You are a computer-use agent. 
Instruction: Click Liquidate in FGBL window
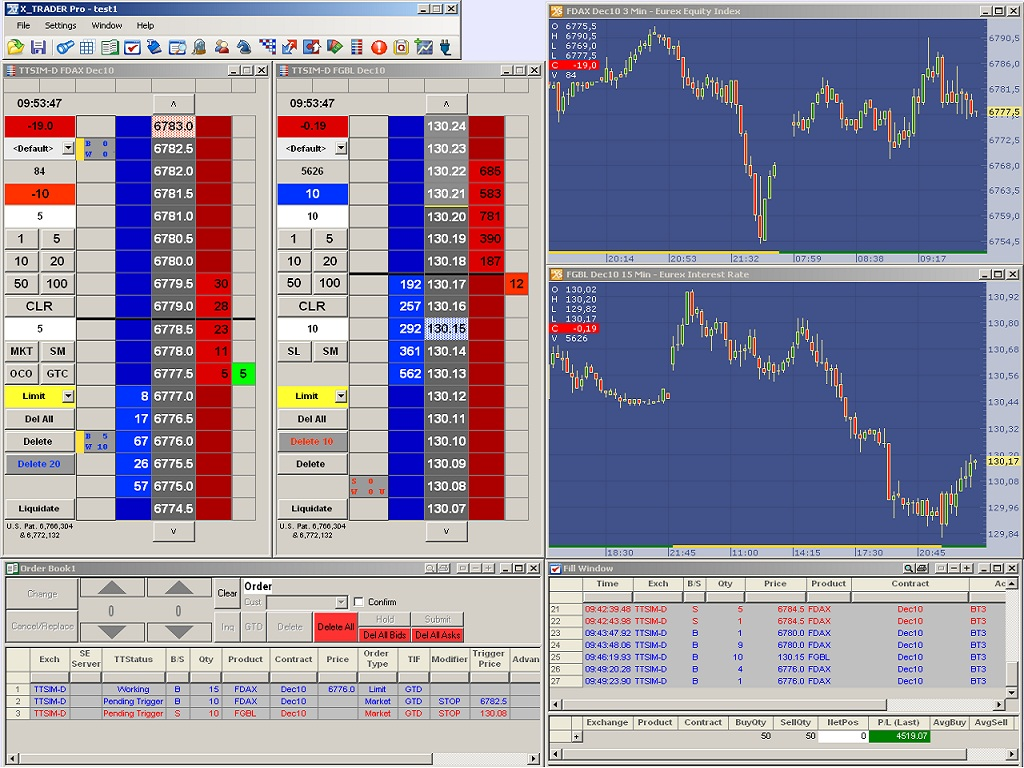tap(312, 509)
